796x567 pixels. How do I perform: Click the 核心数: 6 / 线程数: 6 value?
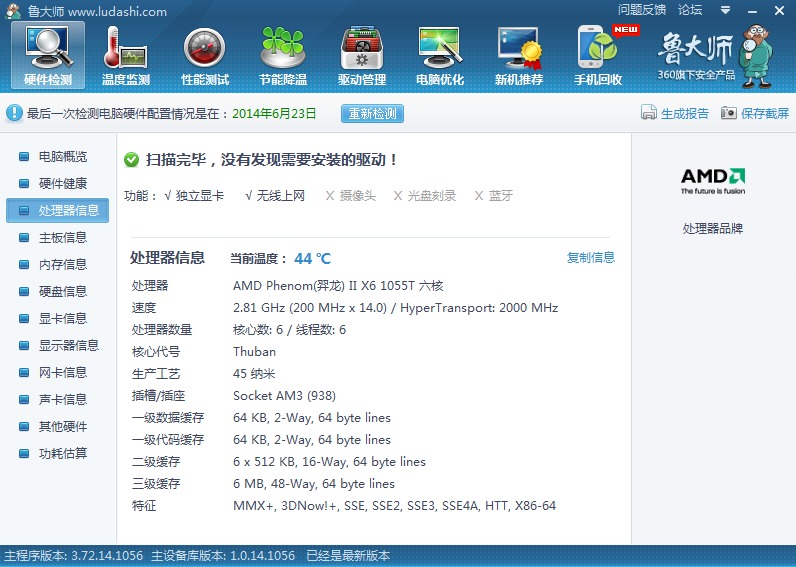pyautogui.click(x=289, y=330)
